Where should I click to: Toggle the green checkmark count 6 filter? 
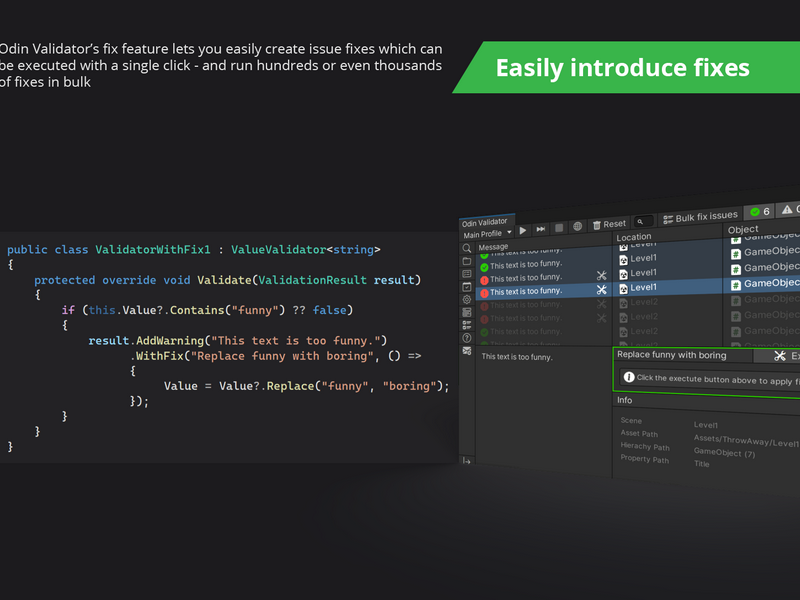coord(760,211)
